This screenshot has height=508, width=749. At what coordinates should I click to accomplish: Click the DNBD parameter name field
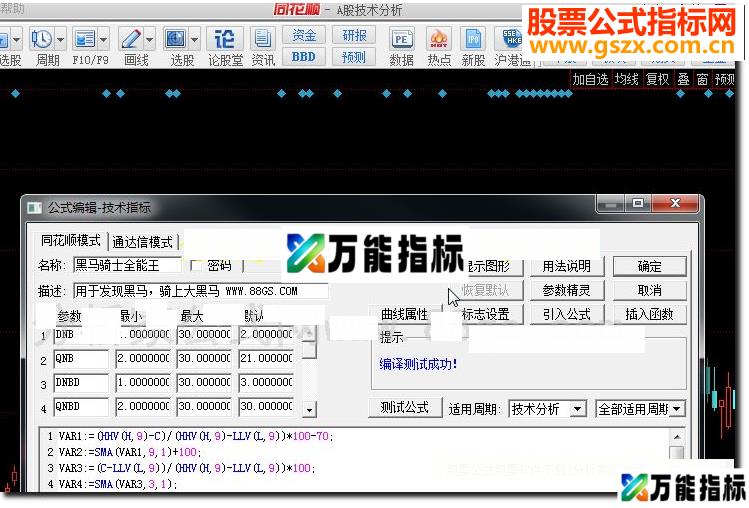(x=81, y=382)
